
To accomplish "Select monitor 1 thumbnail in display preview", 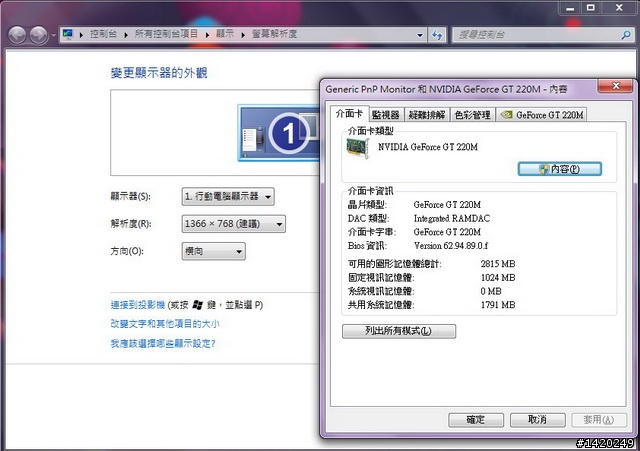I will click(x=279, y=133).
